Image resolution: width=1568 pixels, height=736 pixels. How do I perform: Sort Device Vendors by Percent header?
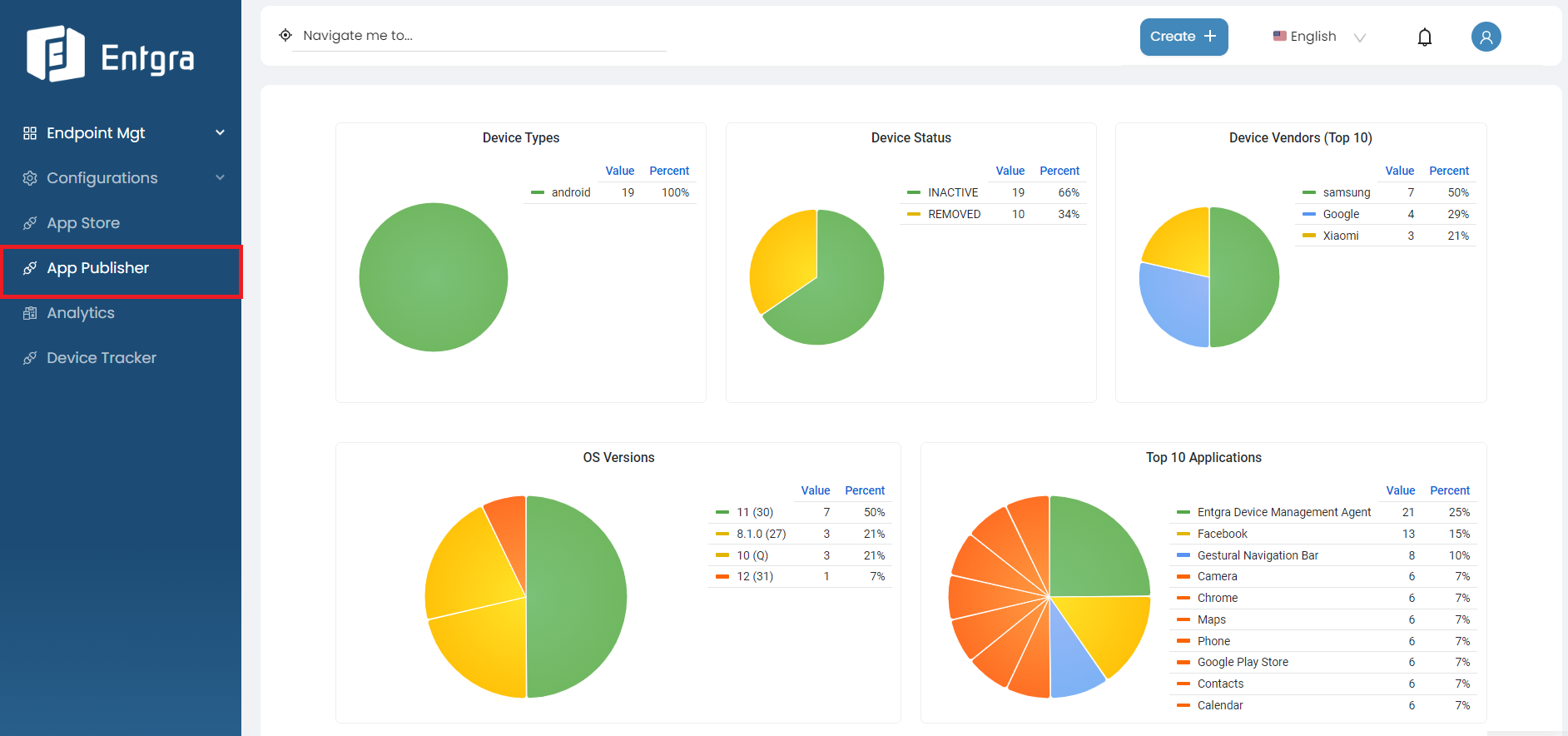[1449, 171]
